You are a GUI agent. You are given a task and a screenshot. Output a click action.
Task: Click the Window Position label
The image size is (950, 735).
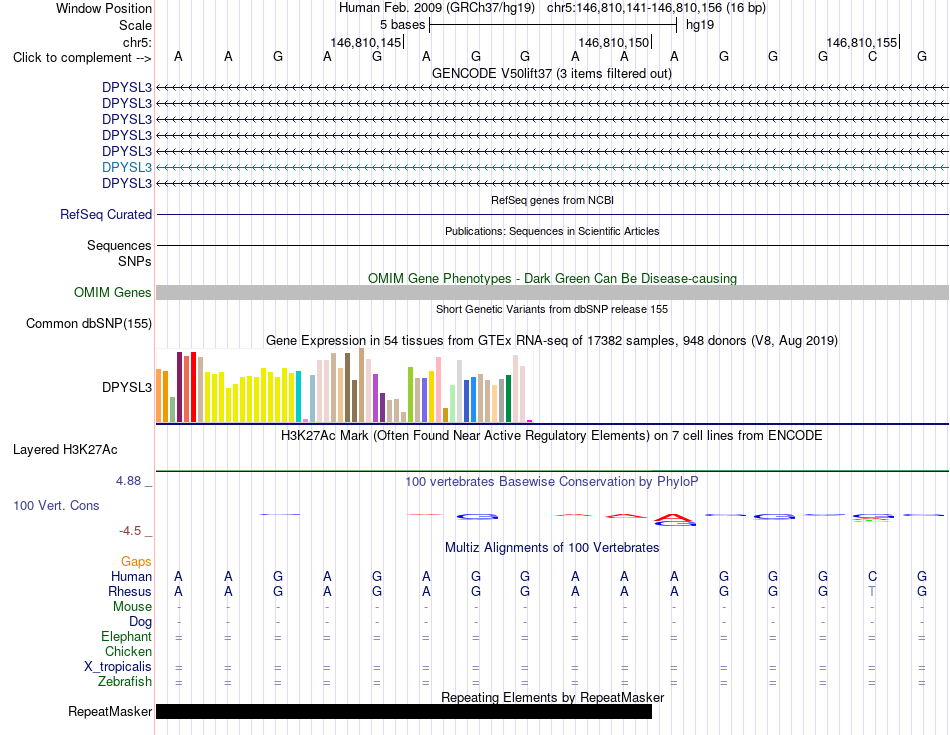click(x=104, y=8)
